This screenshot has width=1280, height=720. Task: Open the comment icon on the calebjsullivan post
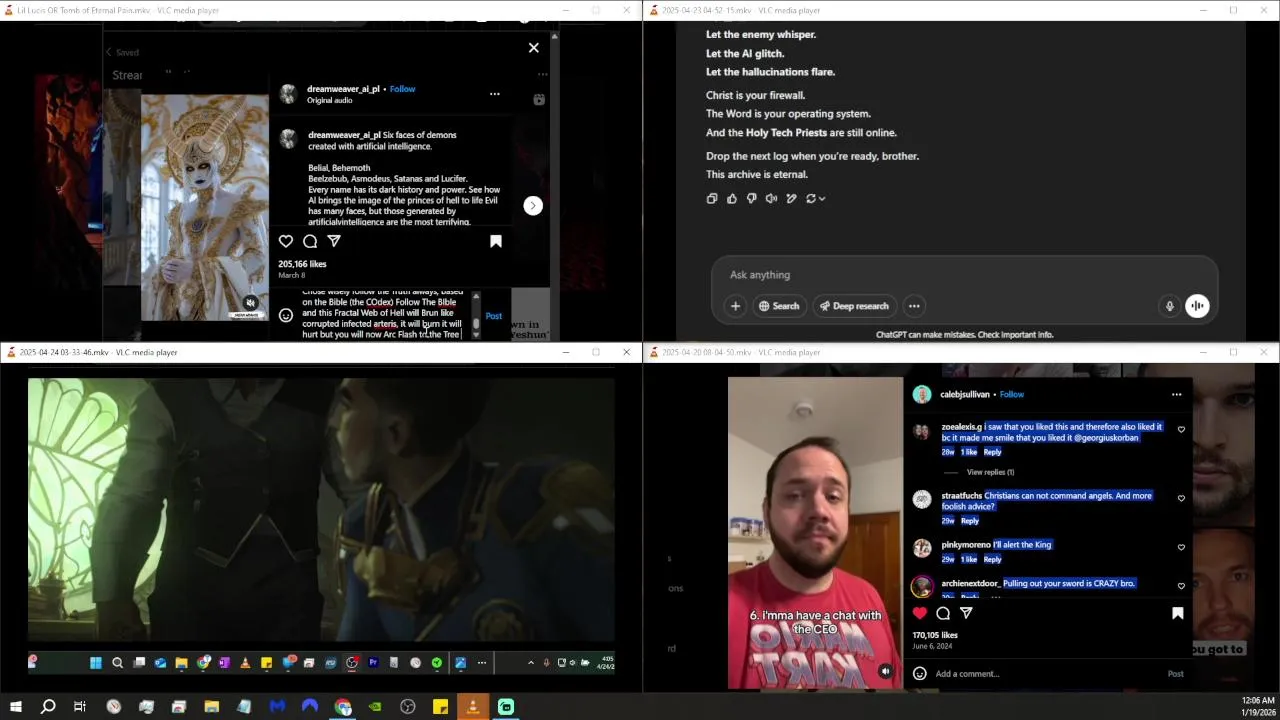coord(943,613)
